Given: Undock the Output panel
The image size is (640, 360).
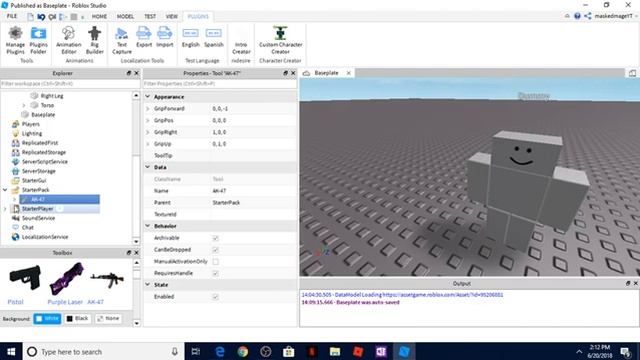Looking at the screenshot, I should click(x=628, y=283).
